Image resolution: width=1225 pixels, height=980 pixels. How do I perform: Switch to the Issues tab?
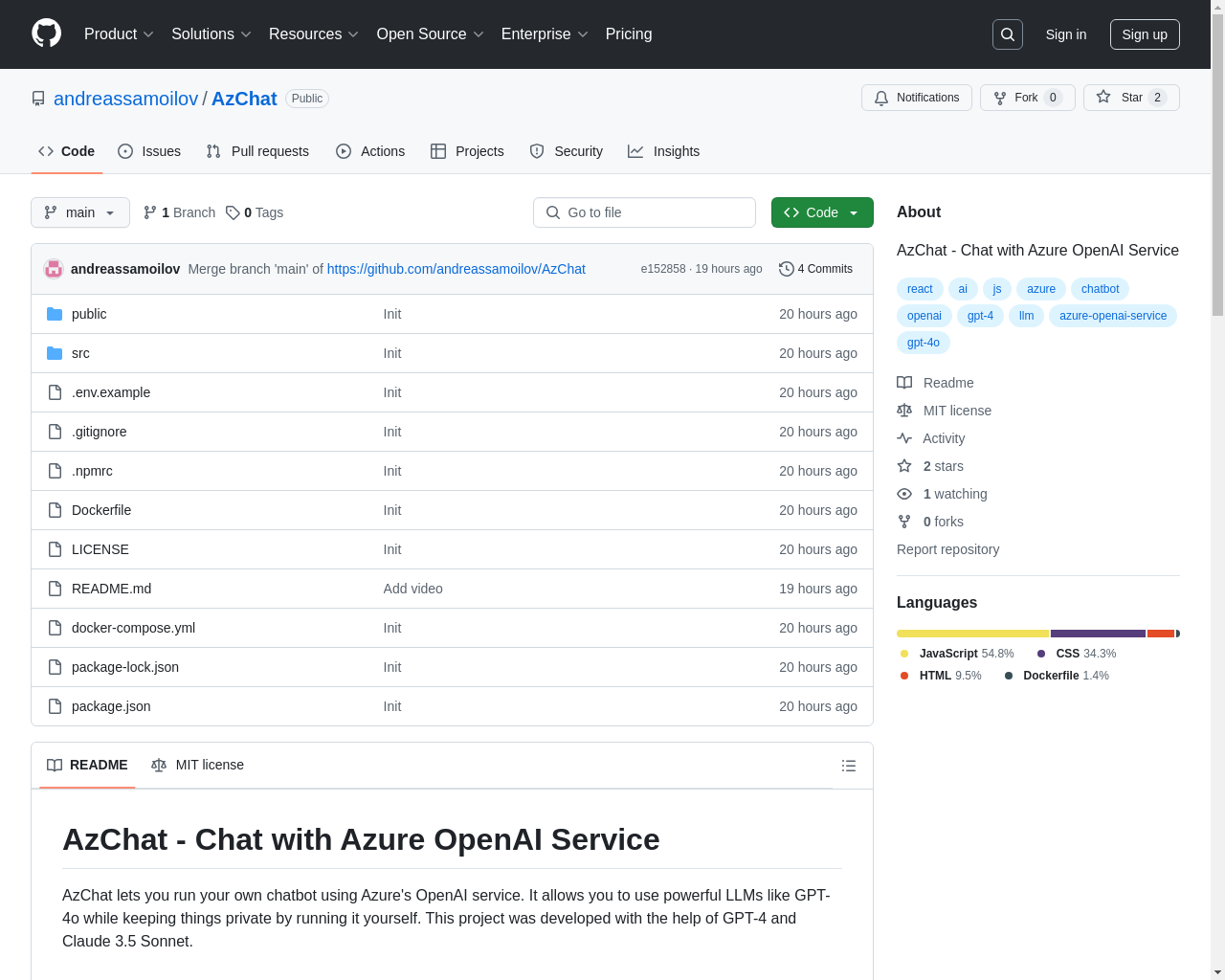pyautogui.click(x=149, y=151)
